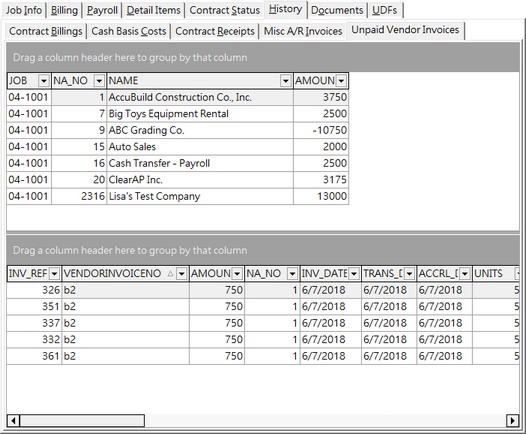Select invoice reference 351 row
This screenshot has height=434, width=526.
(263, 307)
